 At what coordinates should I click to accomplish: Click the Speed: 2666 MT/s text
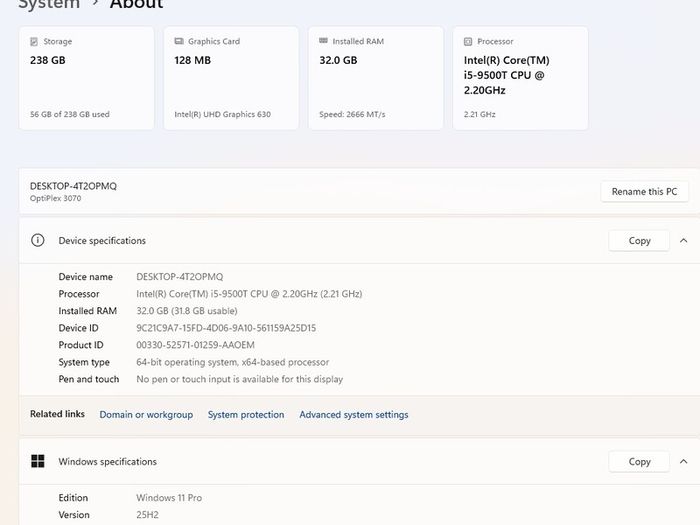pyautogui.click(x=352, y=114)
